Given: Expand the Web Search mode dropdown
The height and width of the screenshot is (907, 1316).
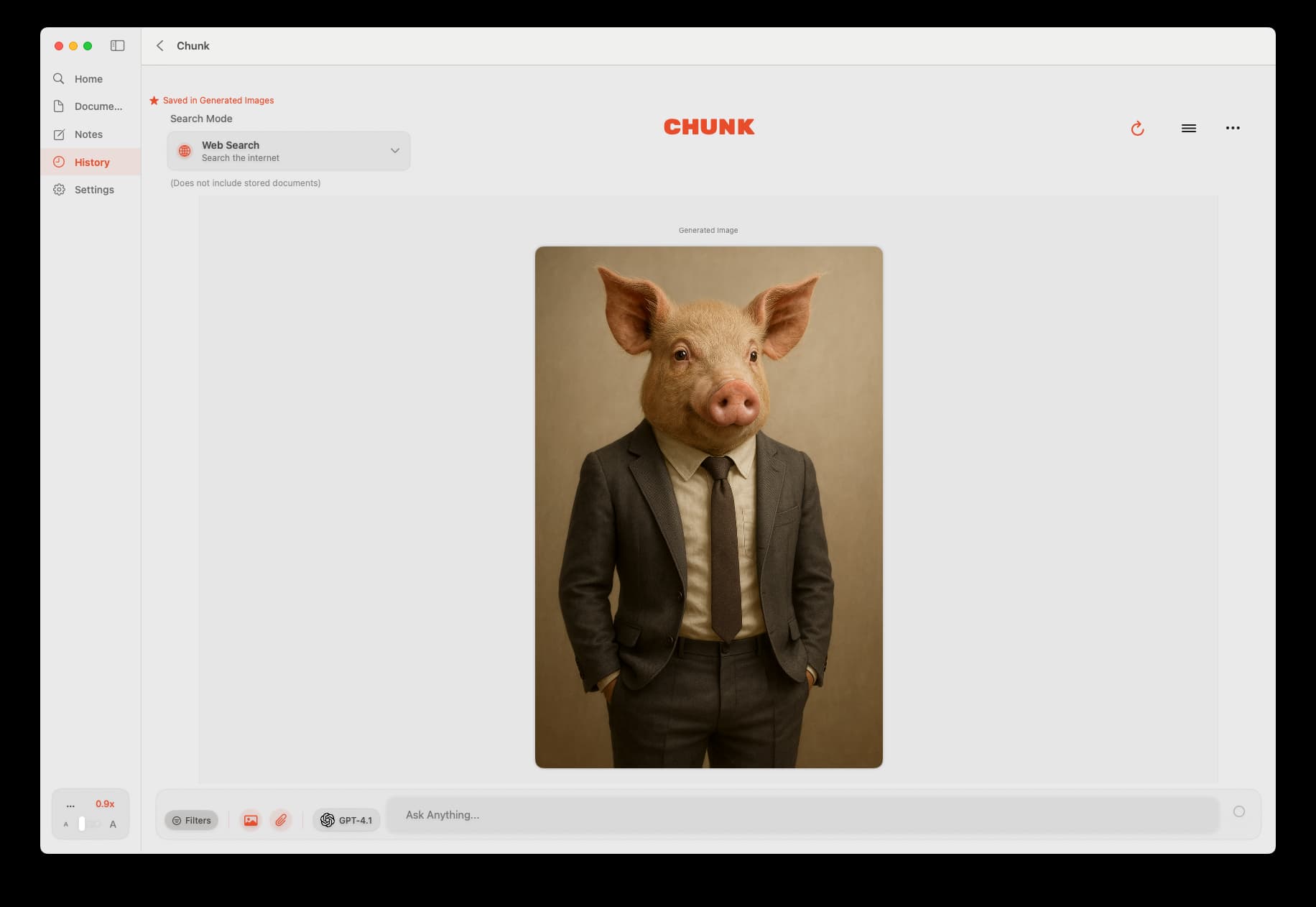Looking at the screenshot, I should pos(394,151).
